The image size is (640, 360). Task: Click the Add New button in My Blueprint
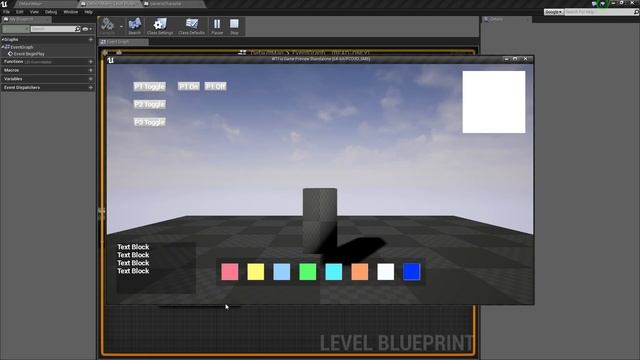pos(16,29)
